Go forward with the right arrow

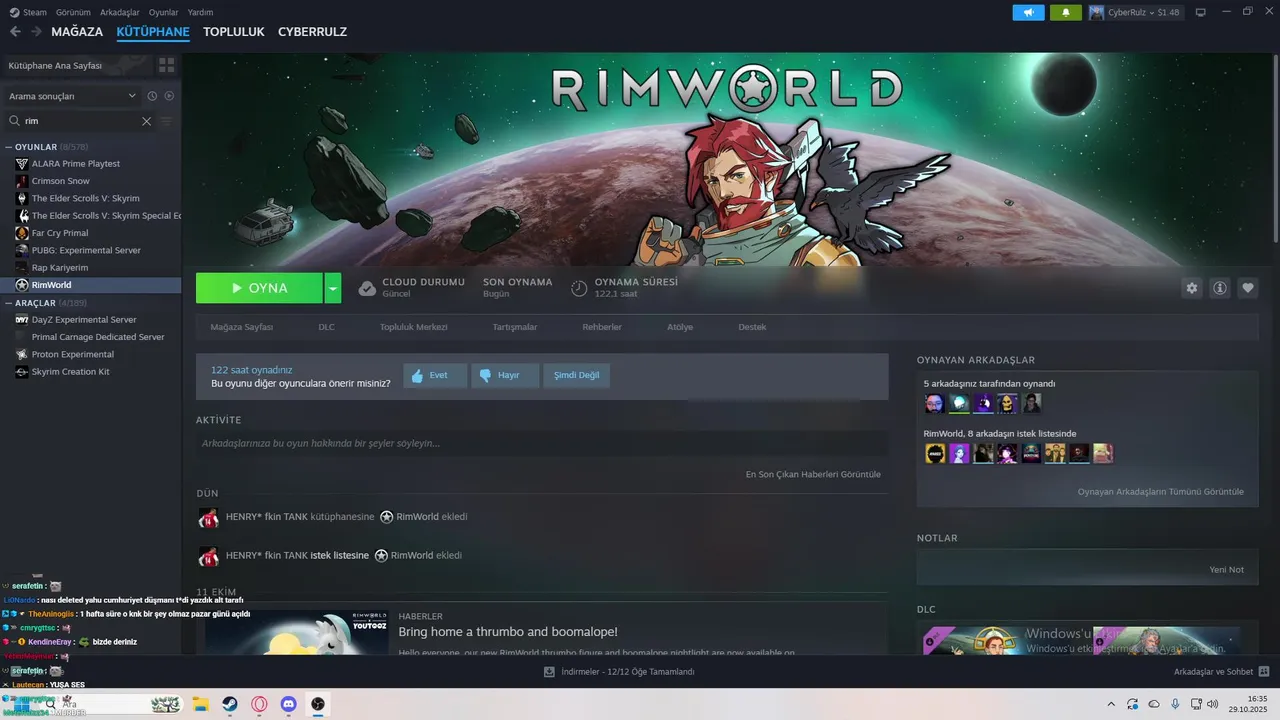[36, 32]
